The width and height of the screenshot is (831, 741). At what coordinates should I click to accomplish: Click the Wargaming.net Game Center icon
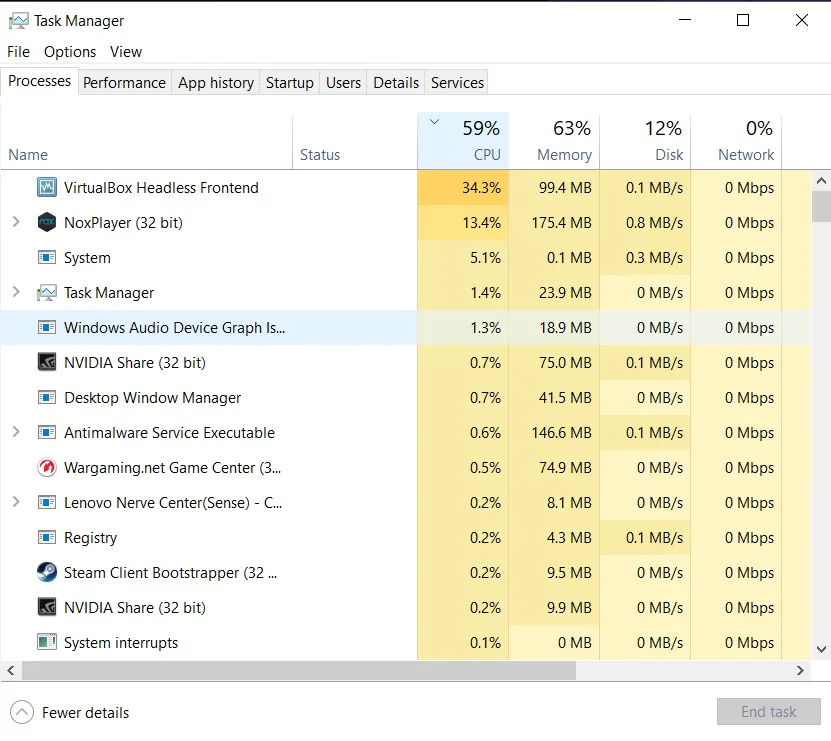click(x=47, y=467)
